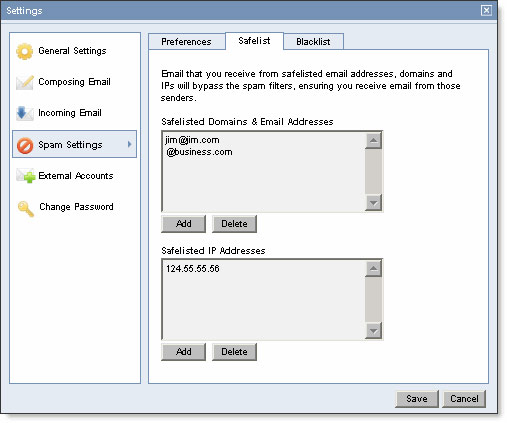Click the General Settings gear icon
Viewport: 507px width, 423px height.
25,51
